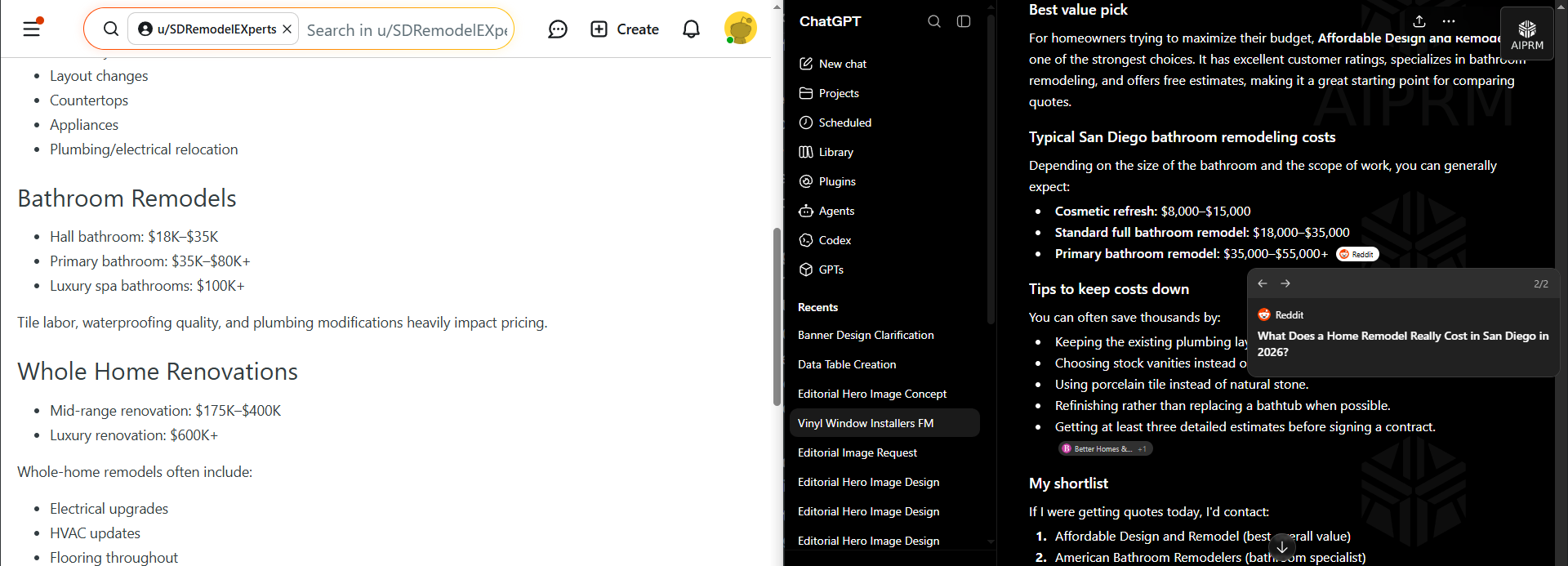Click the Scheduled clock icon

pos(806,123)
